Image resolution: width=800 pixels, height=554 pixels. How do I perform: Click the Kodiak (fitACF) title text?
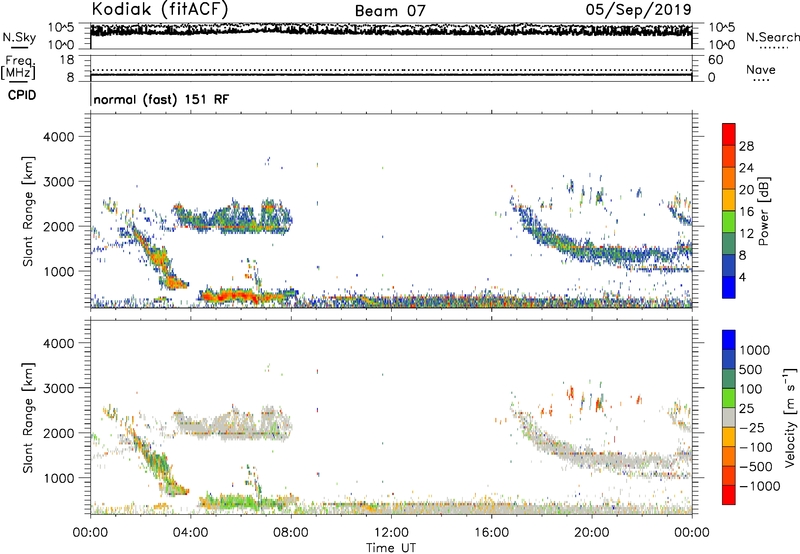tap(160, 9)
